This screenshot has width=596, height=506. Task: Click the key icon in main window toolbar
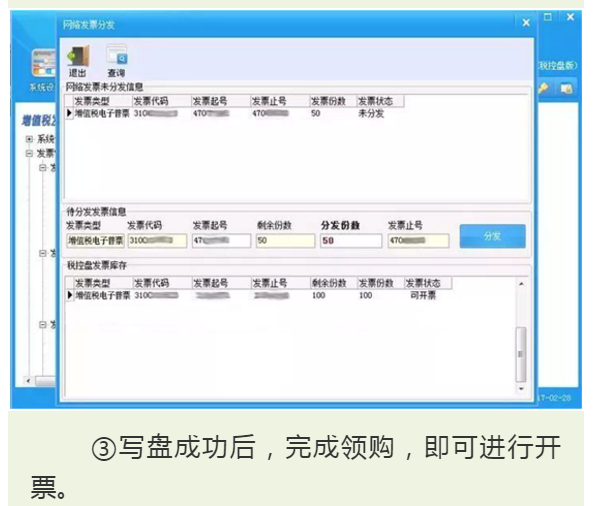[544, 88]
